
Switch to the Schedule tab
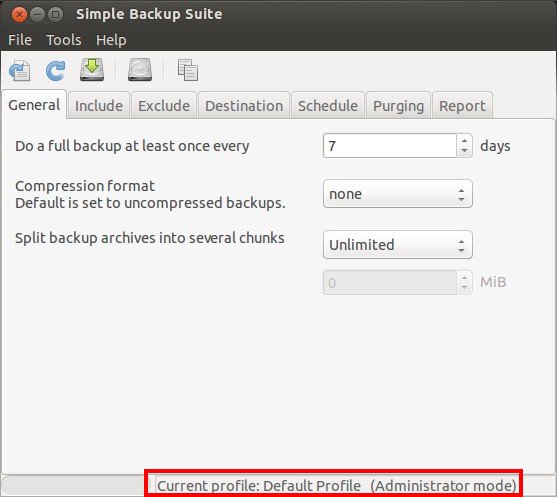[x=328, y=106]
